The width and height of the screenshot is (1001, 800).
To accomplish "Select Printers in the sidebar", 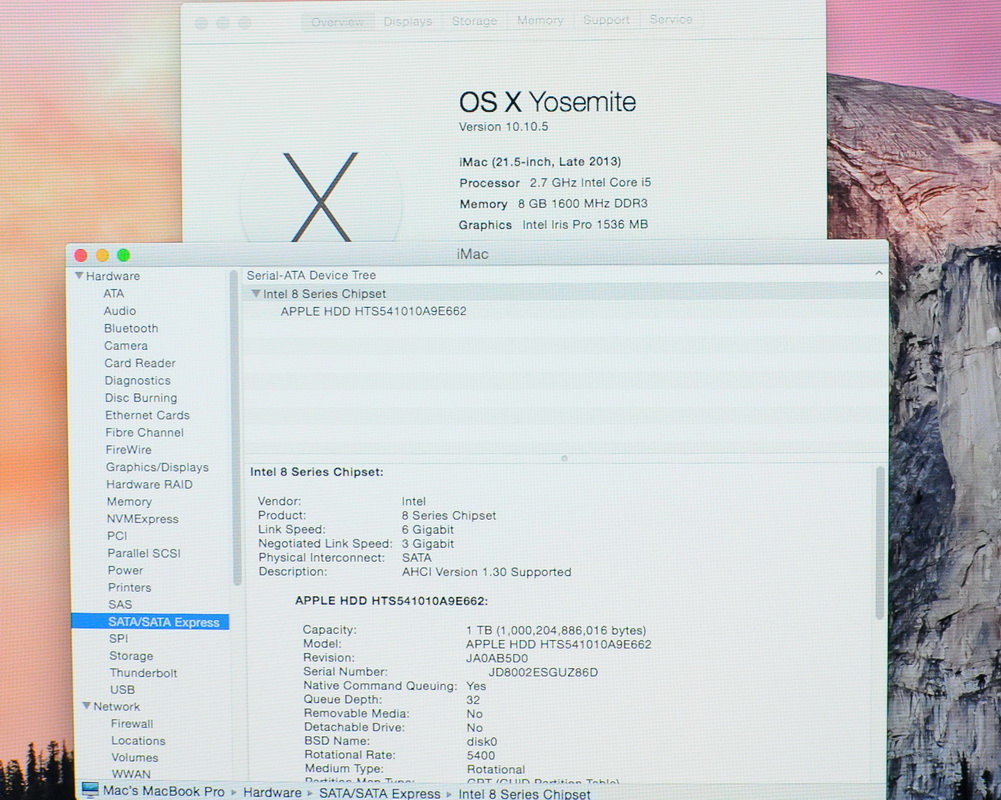I will [130, 587].
